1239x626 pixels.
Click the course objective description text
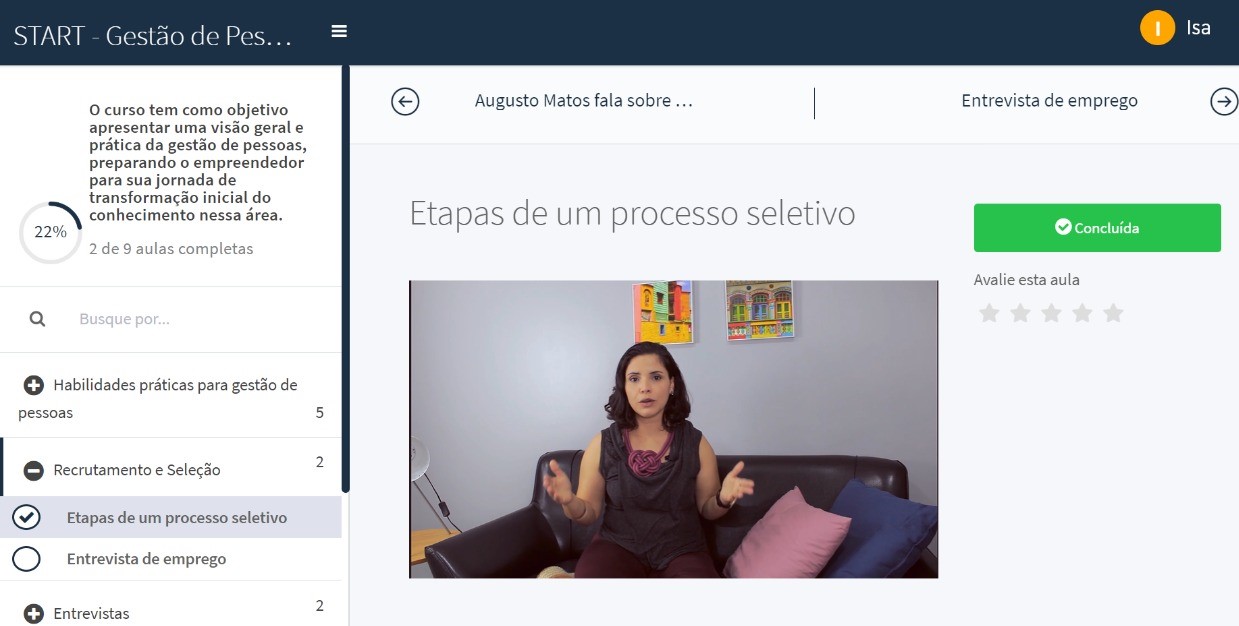click(x=197, y=162)
